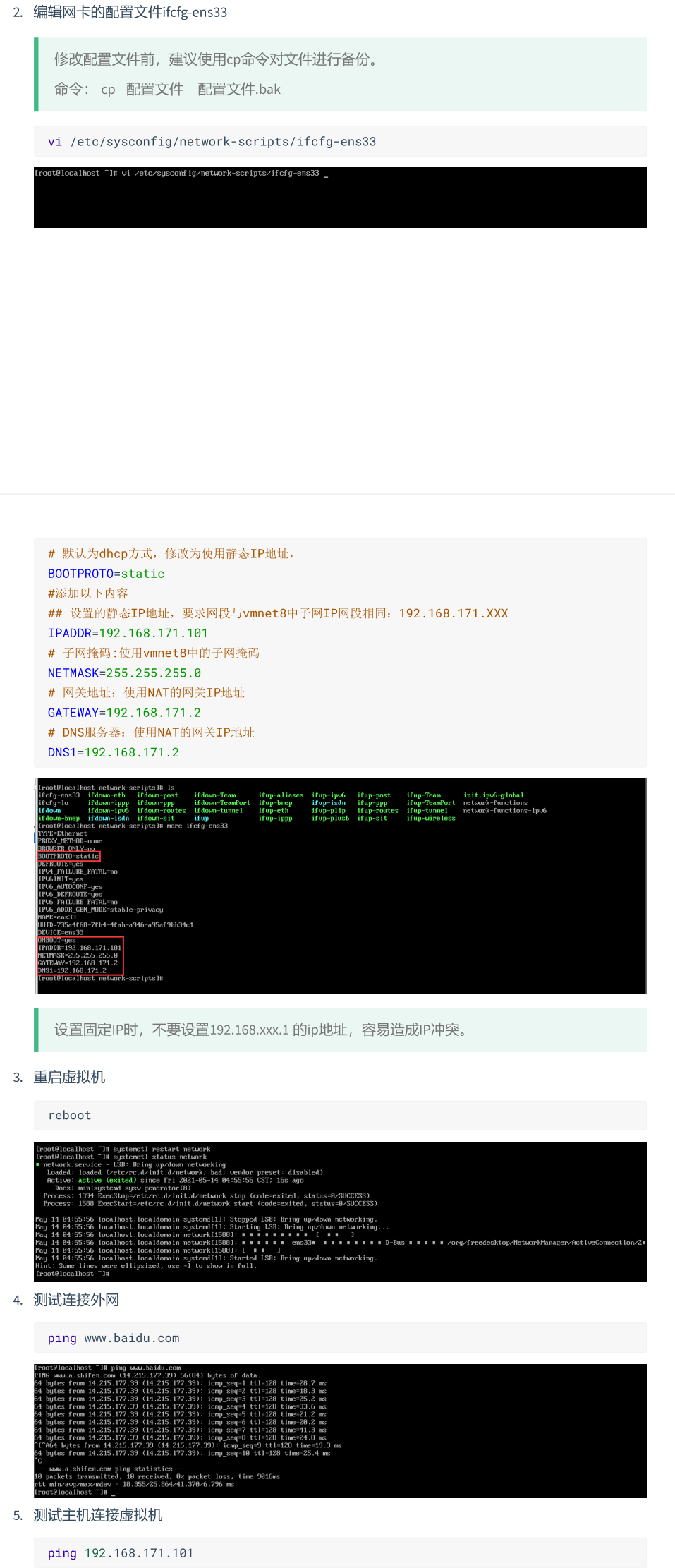
Task: Click the line 命令： cp 配置文件 配置文件.bak
Action: (168, 89)
